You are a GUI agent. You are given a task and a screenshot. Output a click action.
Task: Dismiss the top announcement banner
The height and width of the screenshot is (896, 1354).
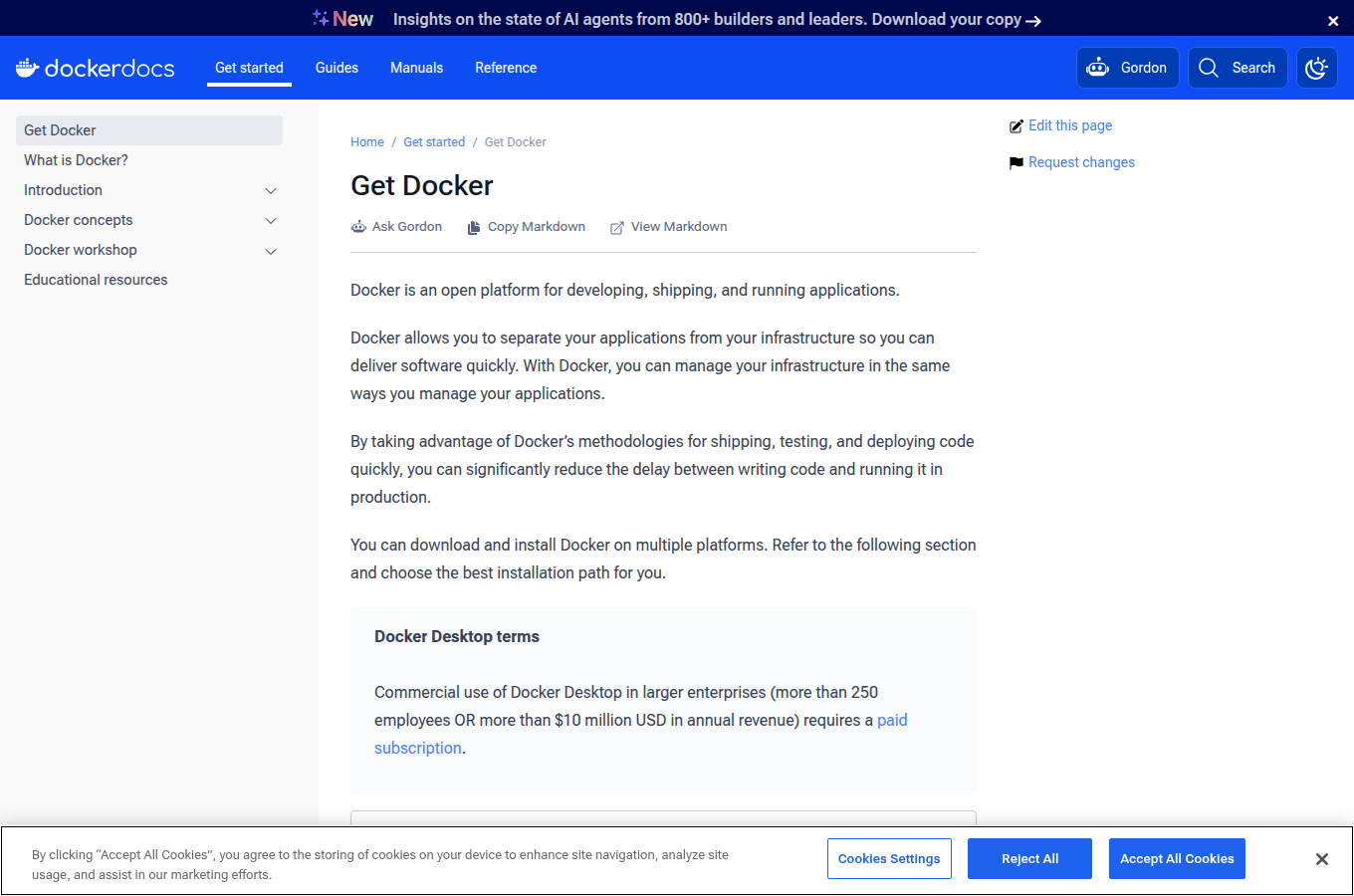pyautogui.click(x=1333, y=21)
